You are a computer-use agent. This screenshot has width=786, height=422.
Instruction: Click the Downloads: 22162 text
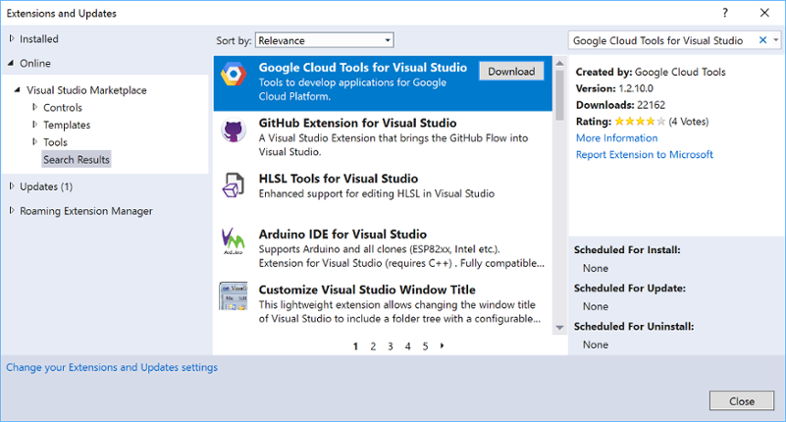click(621, 105)
